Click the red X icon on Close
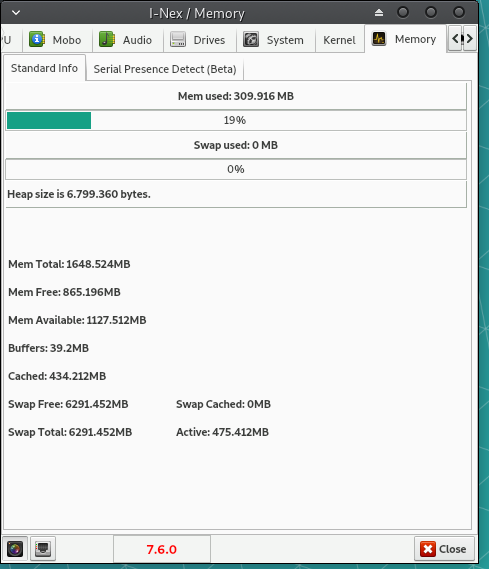Screen dimensions: 489x569 pos(428,549)
